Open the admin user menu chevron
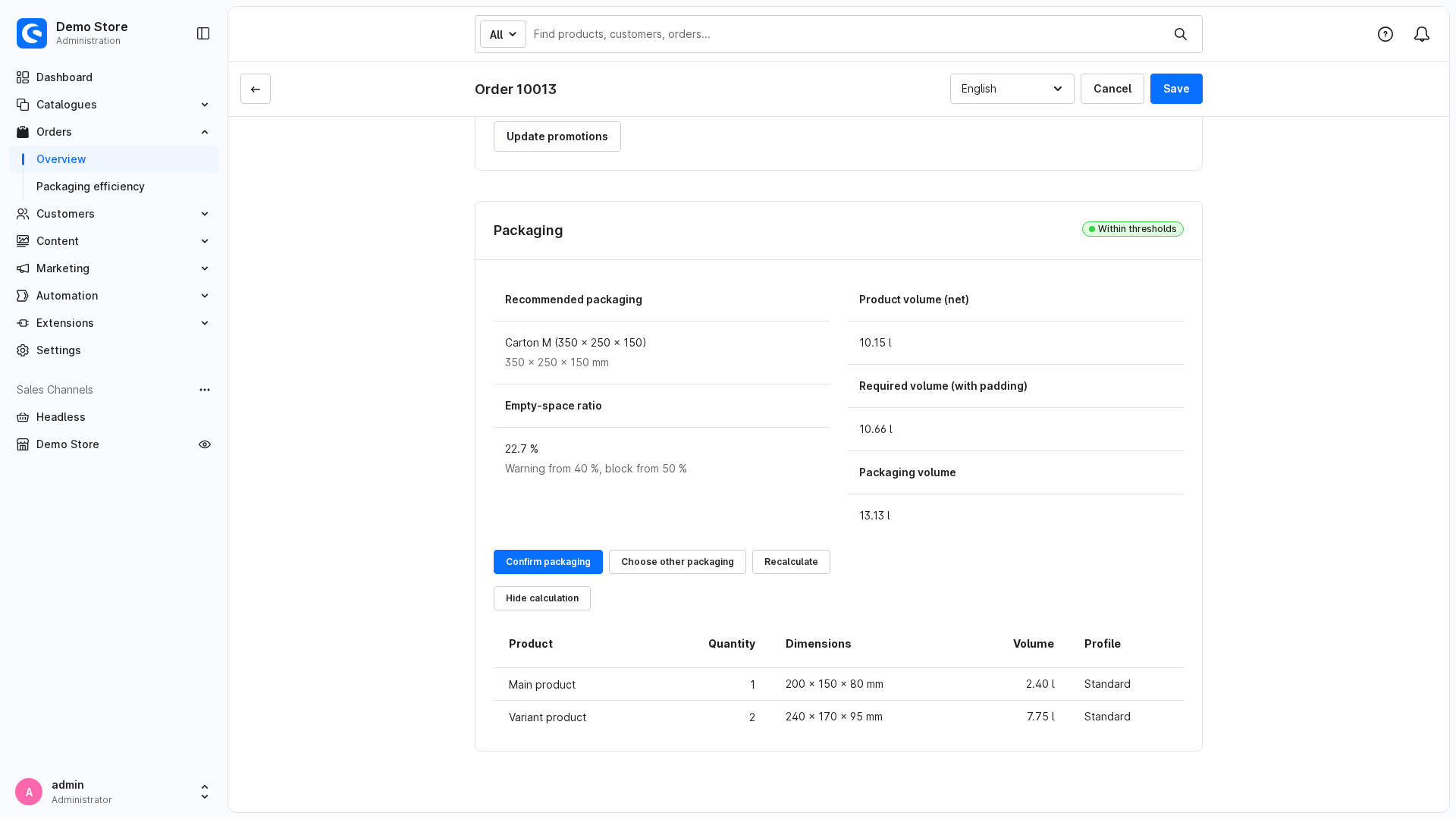The image size is (1456, 819). pyautogui.click(x=205, y=792)
